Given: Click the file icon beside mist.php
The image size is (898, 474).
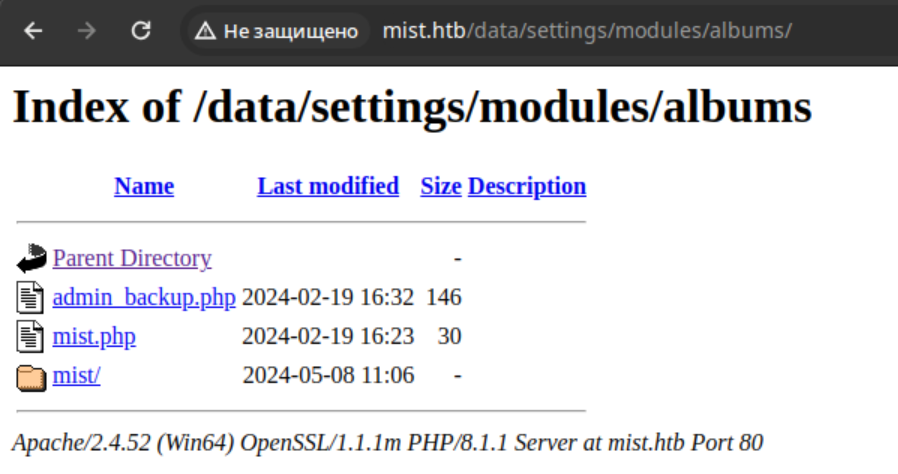Looking at the screenshot, I should [30, 337].
